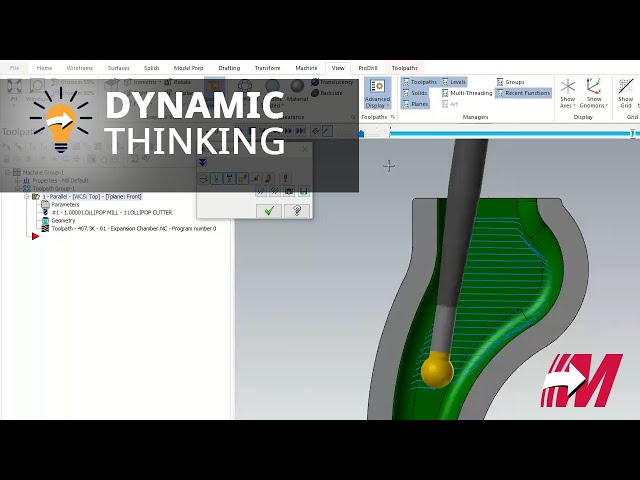
Task: Switch to the Wireframe ribbon tab
Action: (80, 68)
